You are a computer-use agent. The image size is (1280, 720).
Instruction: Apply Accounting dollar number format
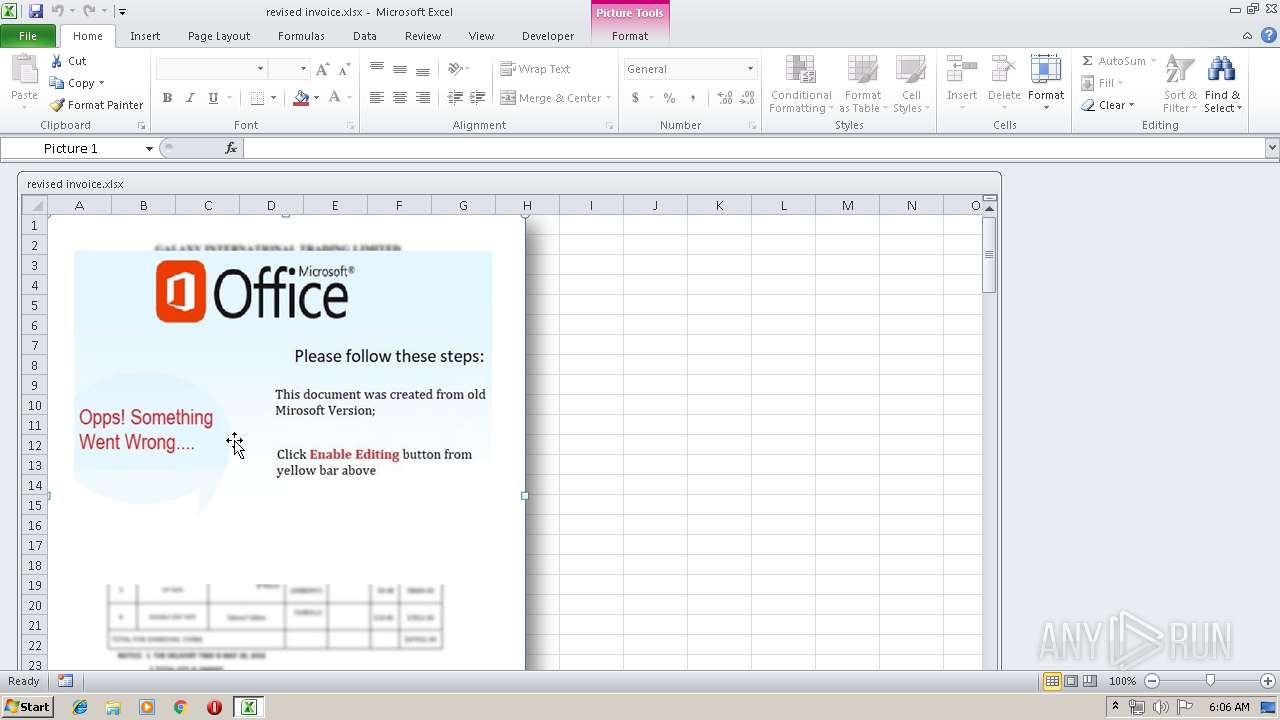pos(635,98)
